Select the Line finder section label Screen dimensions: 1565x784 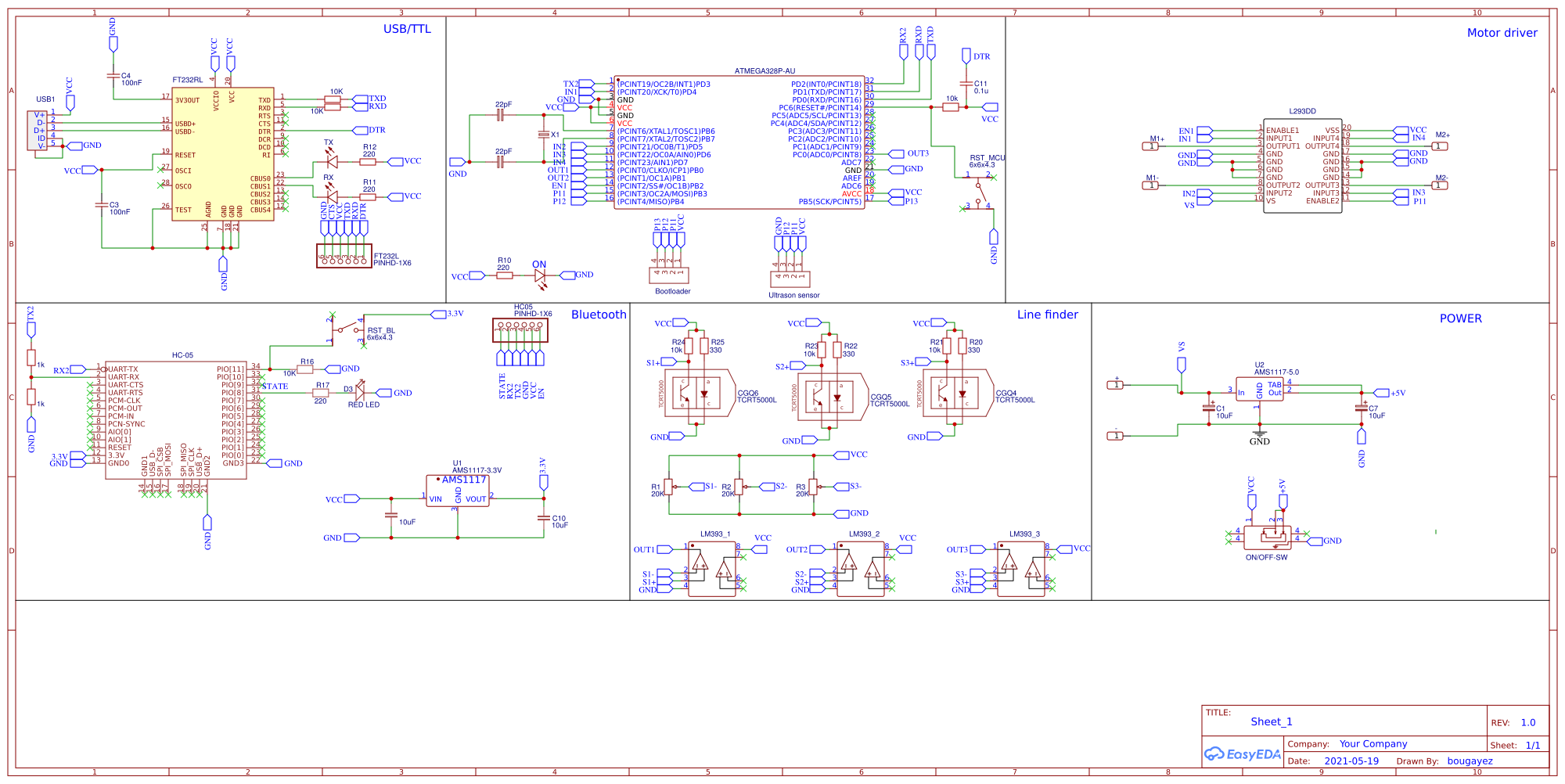point(1047,315)
